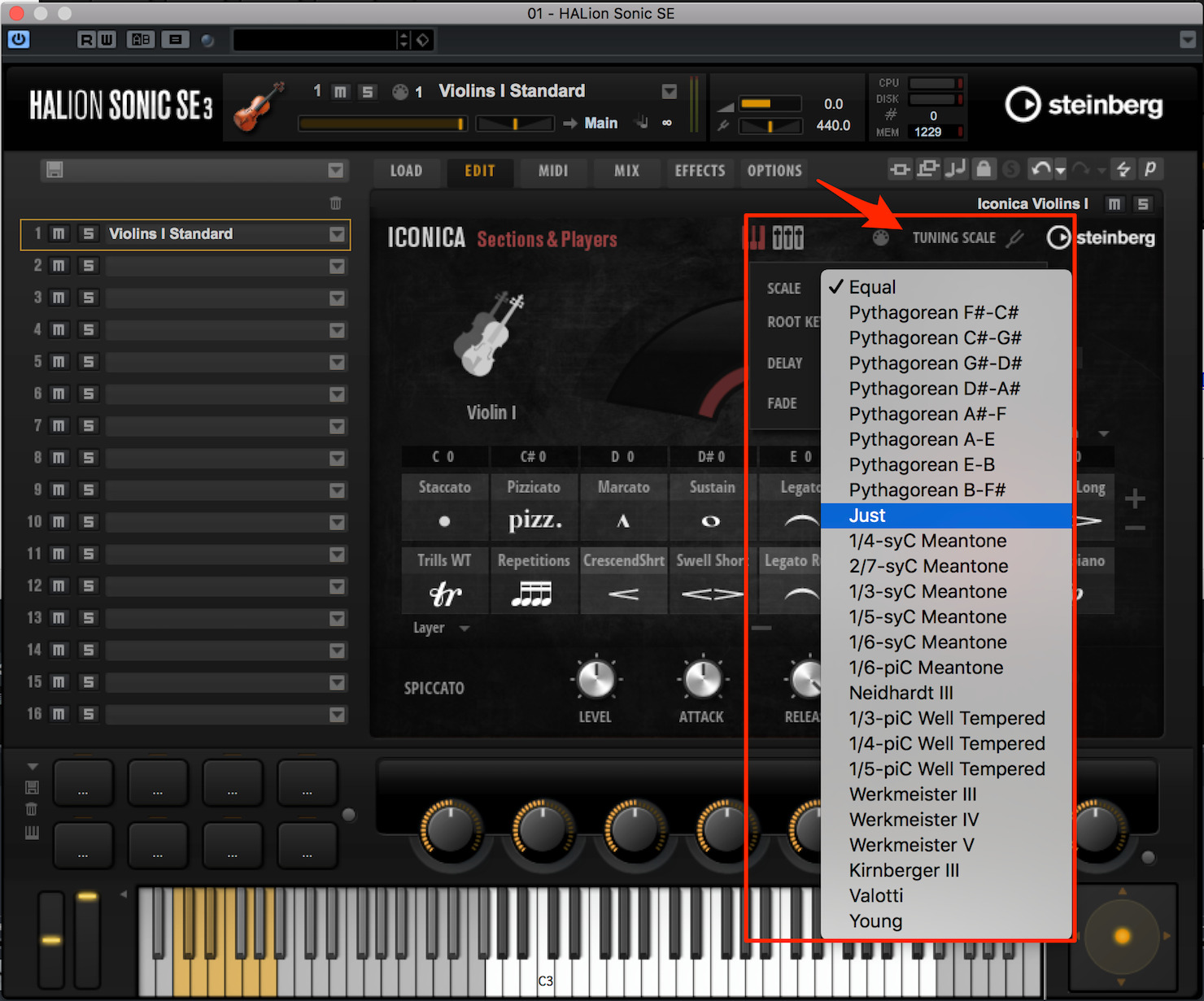The image size is (1204, 1001).
Task: Select the Staccato articulation
Action: (x=444, y=507)
